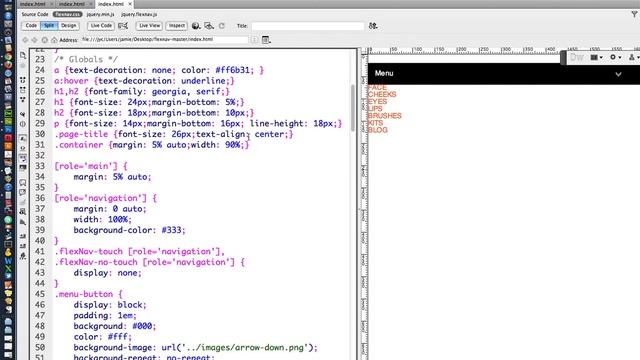
Task: Click the EYES link
Action: click(378, 102)
